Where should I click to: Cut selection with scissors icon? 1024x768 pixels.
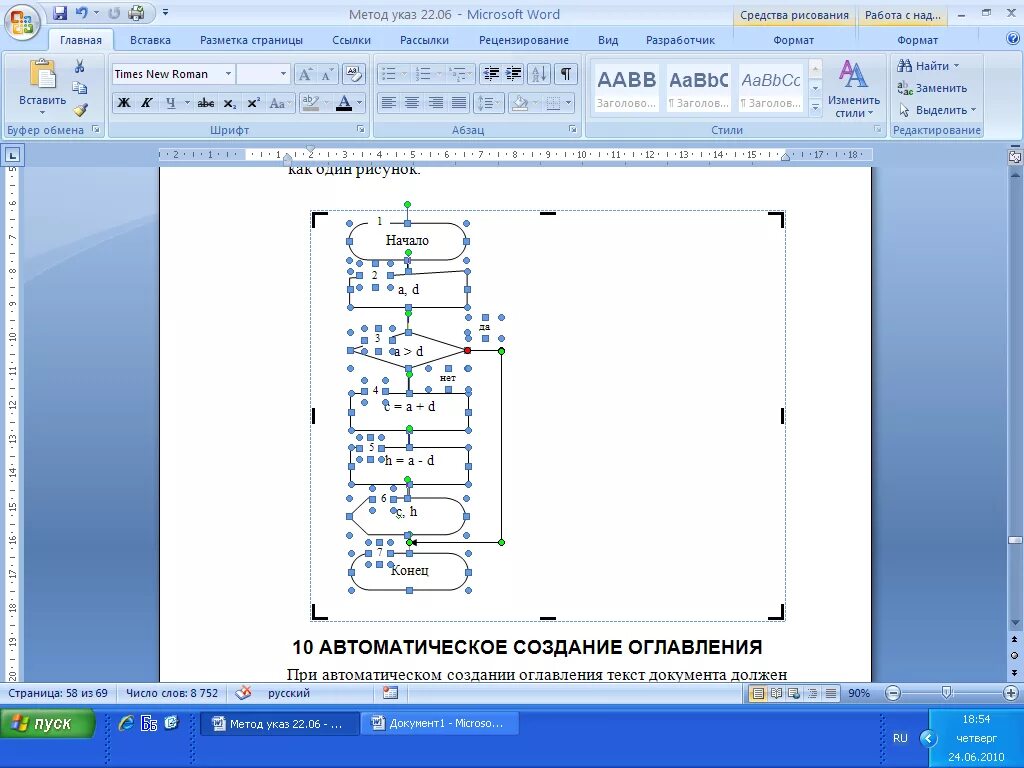(x=80, y=66)
